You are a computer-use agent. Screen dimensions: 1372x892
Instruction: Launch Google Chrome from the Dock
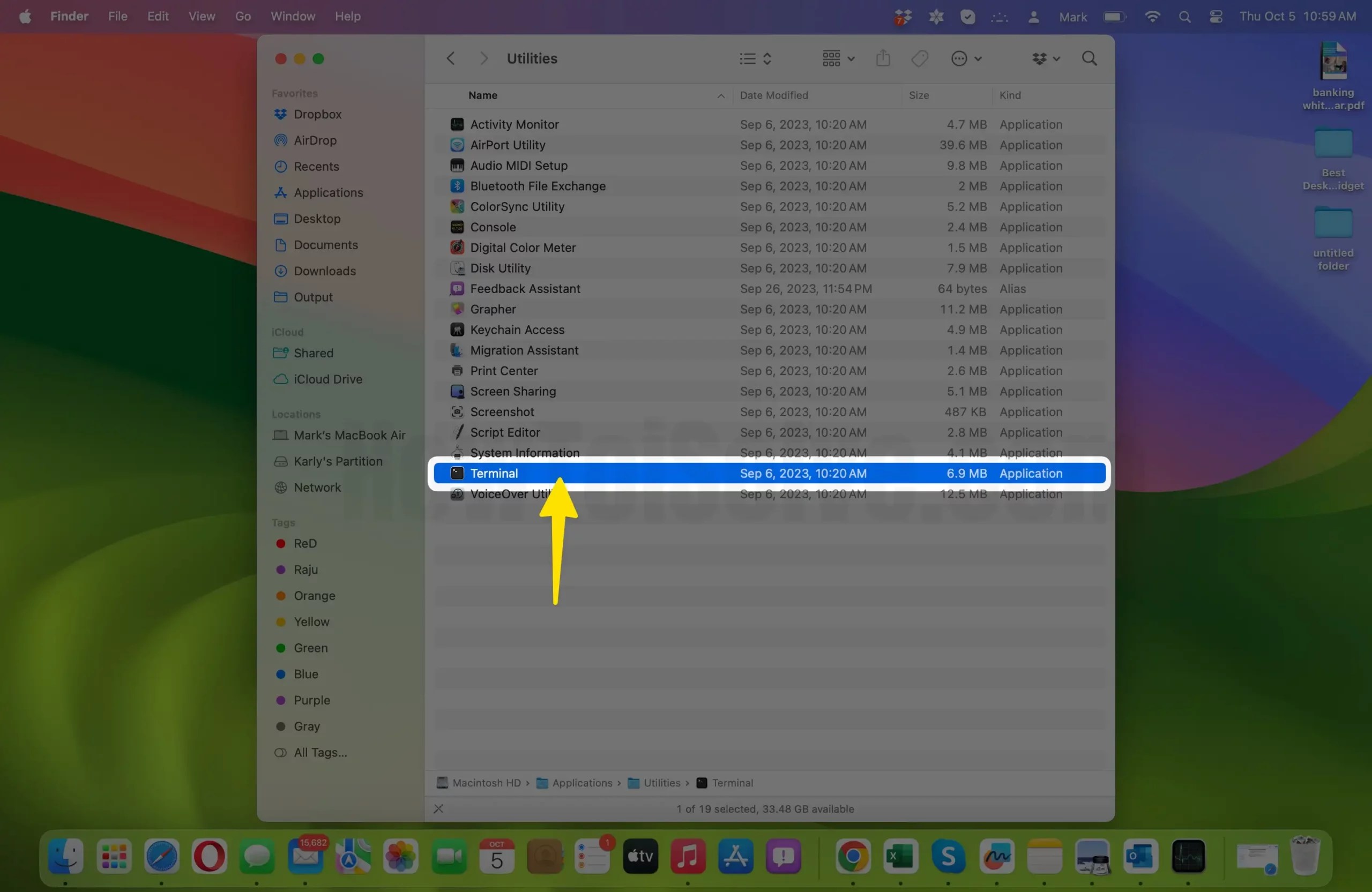point(853,857)
